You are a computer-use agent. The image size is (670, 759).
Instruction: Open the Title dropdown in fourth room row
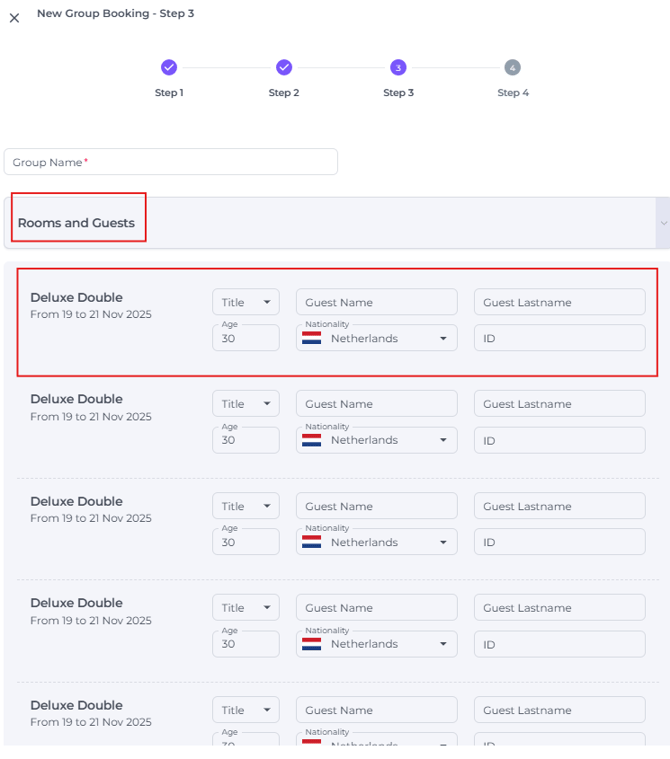(246, 608)
